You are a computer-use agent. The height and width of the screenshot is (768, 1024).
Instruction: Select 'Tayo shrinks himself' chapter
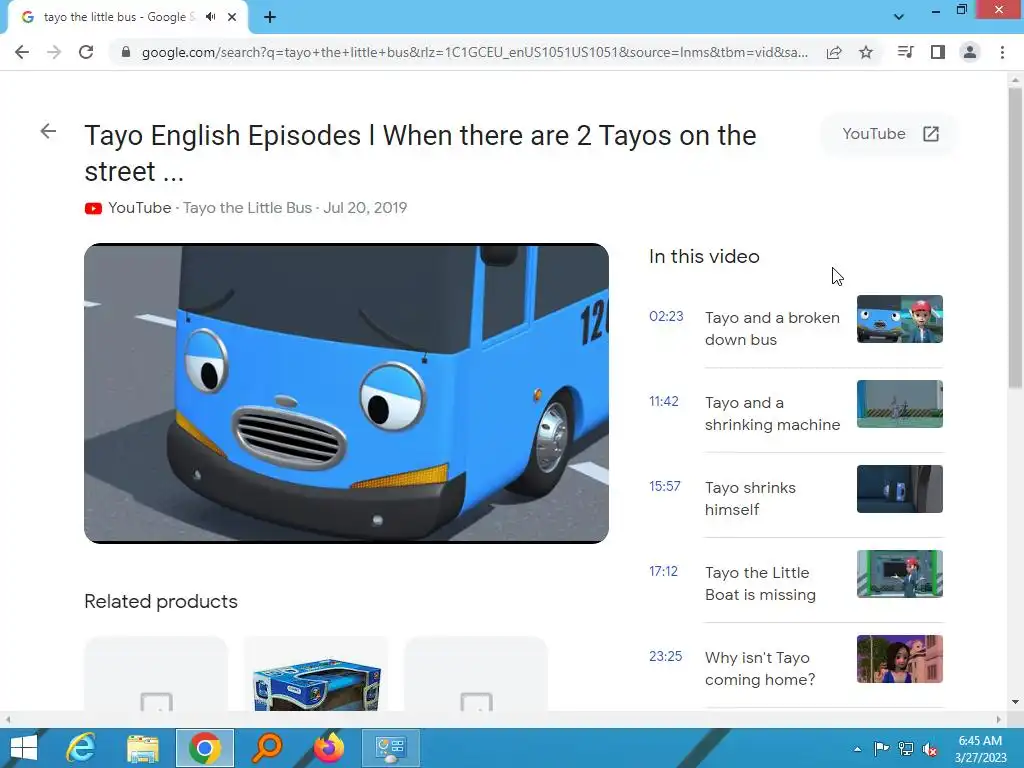pyautogui.click(x=750, y=498)
